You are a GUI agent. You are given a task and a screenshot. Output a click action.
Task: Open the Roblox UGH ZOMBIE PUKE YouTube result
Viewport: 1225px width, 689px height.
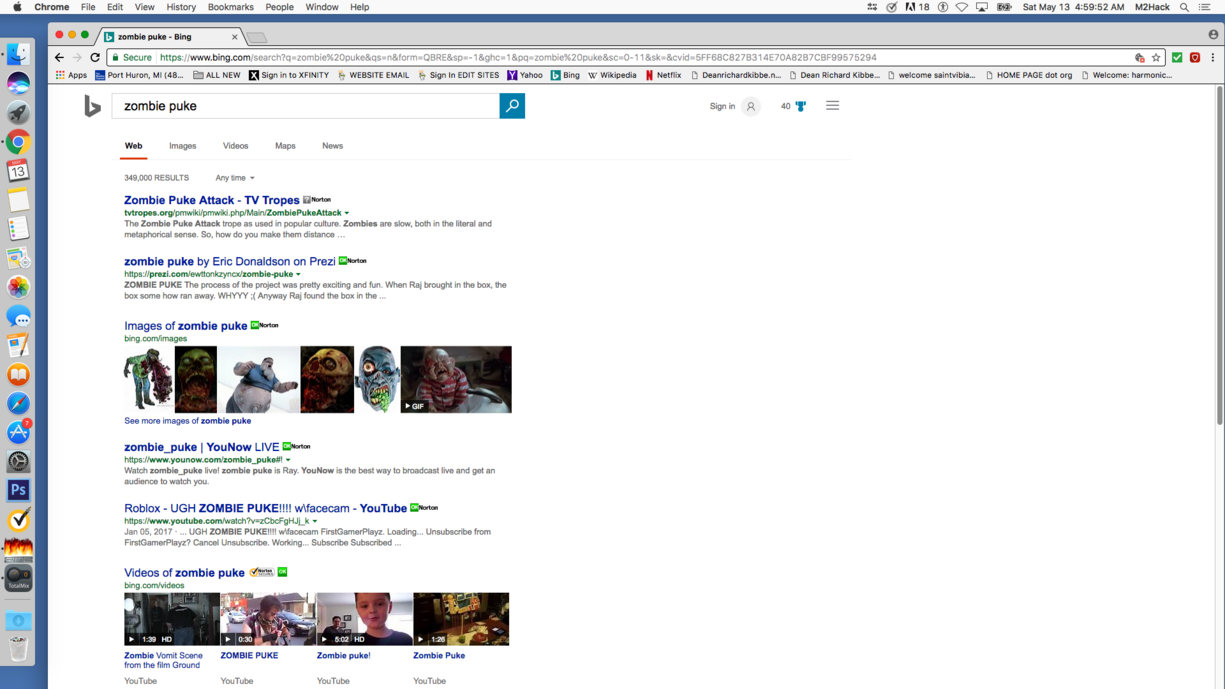265,508
